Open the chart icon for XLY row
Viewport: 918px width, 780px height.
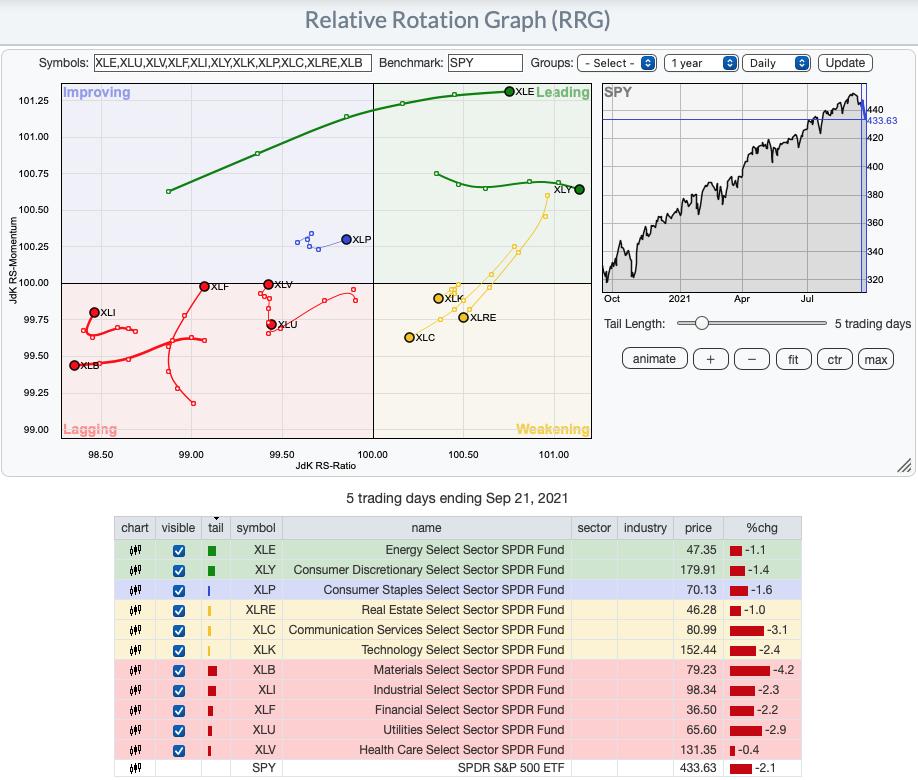[135, 570]
